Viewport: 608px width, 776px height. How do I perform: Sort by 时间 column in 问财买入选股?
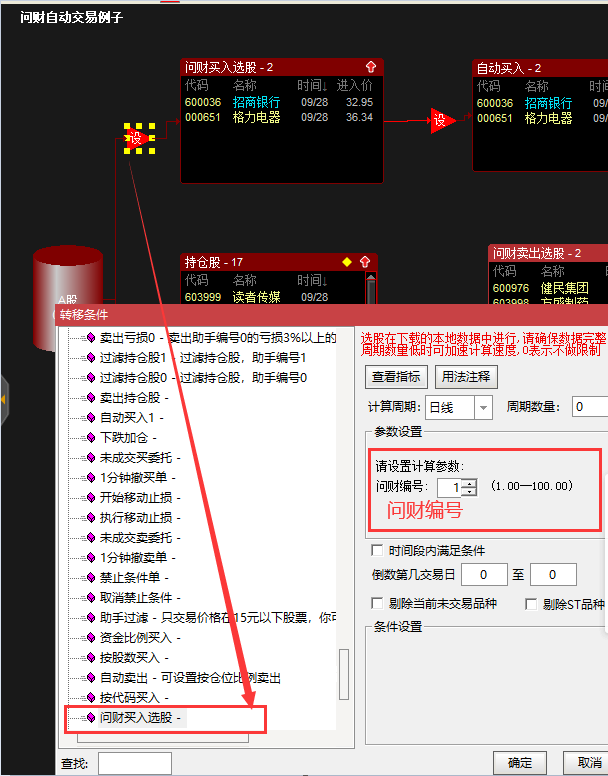tap(311, 86)
